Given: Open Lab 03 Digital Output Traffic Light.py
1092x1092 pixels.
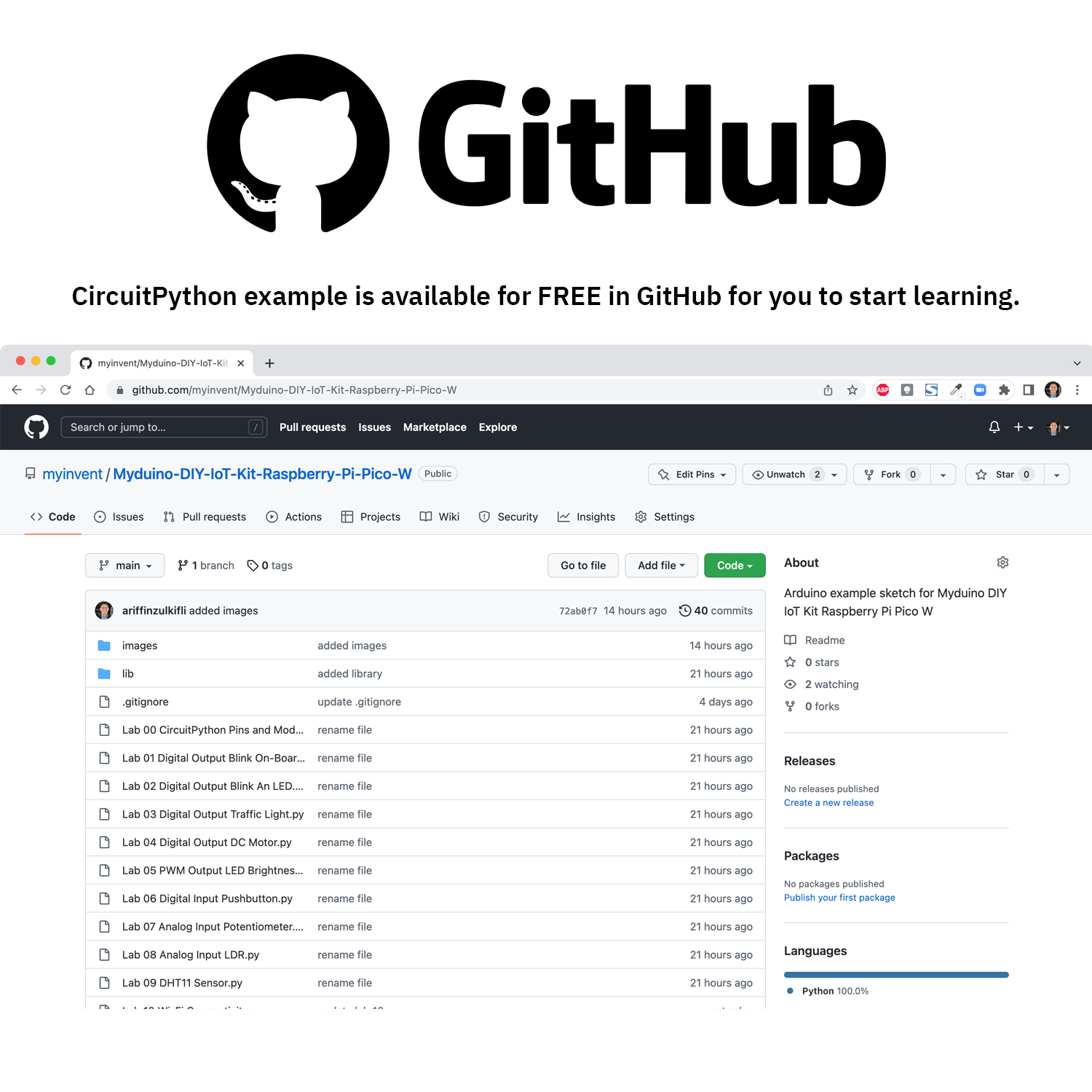Looking at the screenshot, I should (x=213, y=815).
